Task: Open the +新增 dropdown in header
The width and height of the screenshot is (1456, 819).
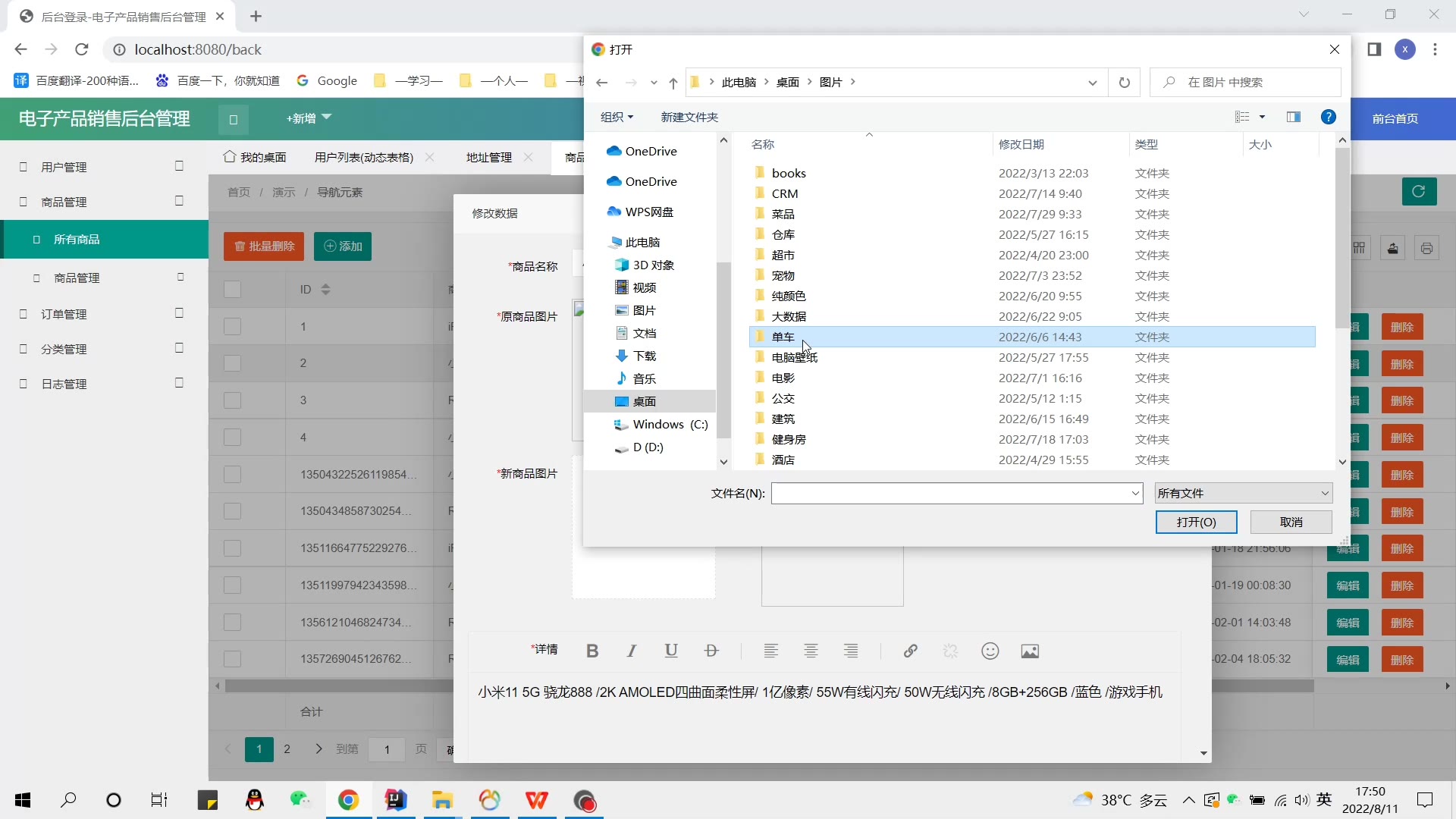Action: pyautogui.click(x=309, y=118)
